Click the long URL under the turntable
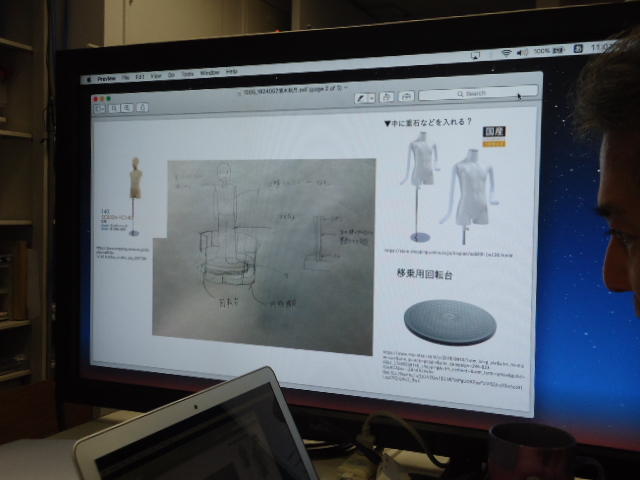Screen dimensions: 640x480 453,371
